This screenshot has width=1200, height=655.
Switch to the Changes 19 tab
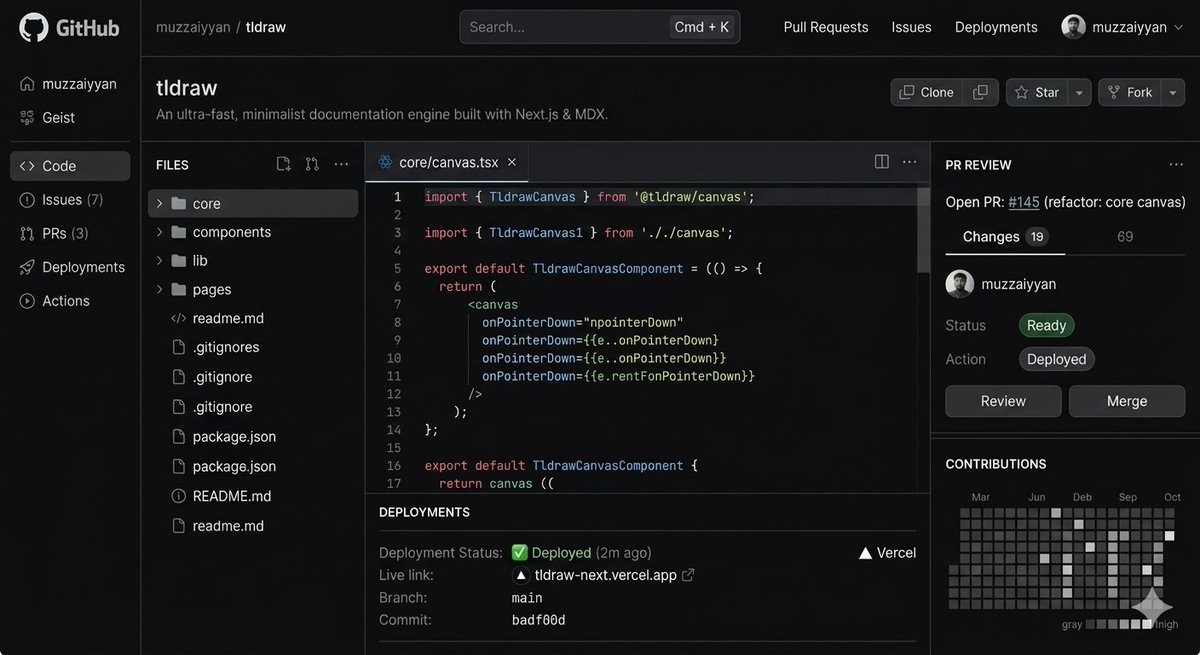[1005, 237]
